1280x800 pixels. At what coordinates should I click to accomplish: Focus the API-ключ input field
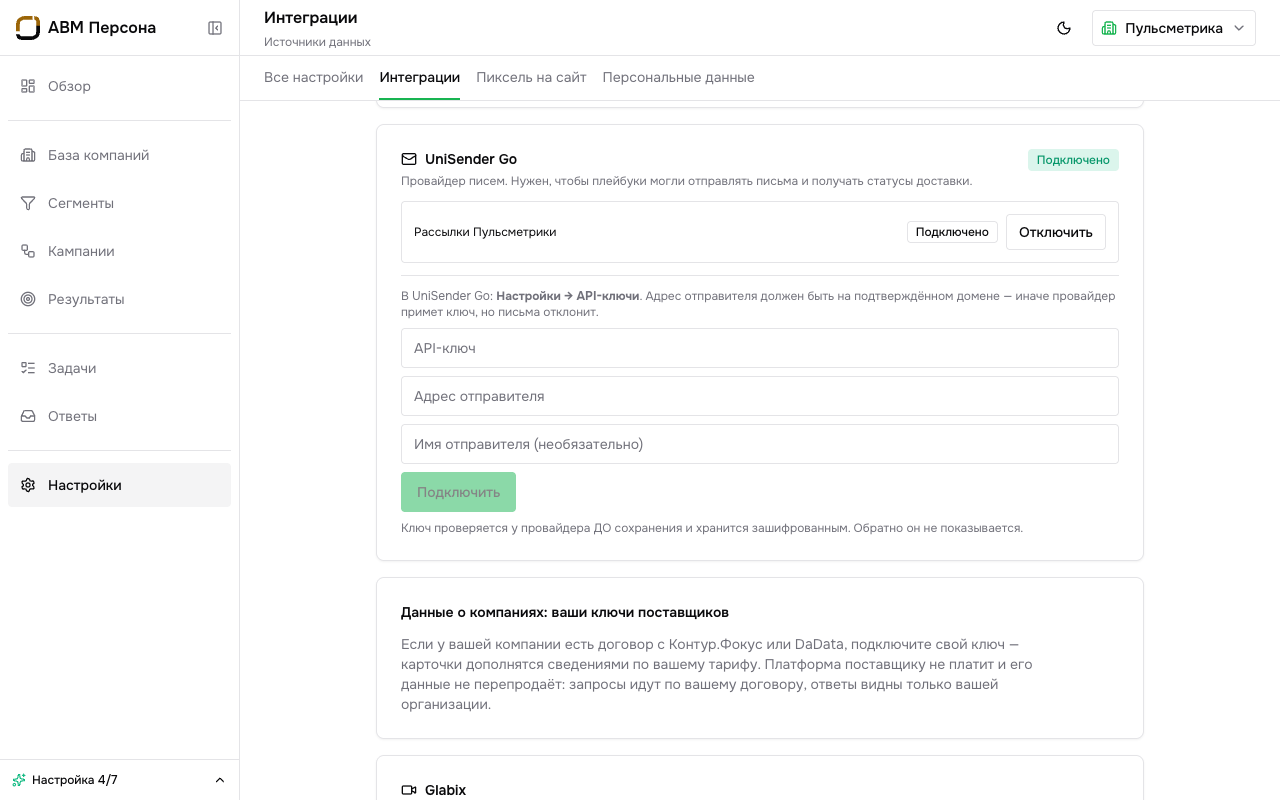pos(760,348)
